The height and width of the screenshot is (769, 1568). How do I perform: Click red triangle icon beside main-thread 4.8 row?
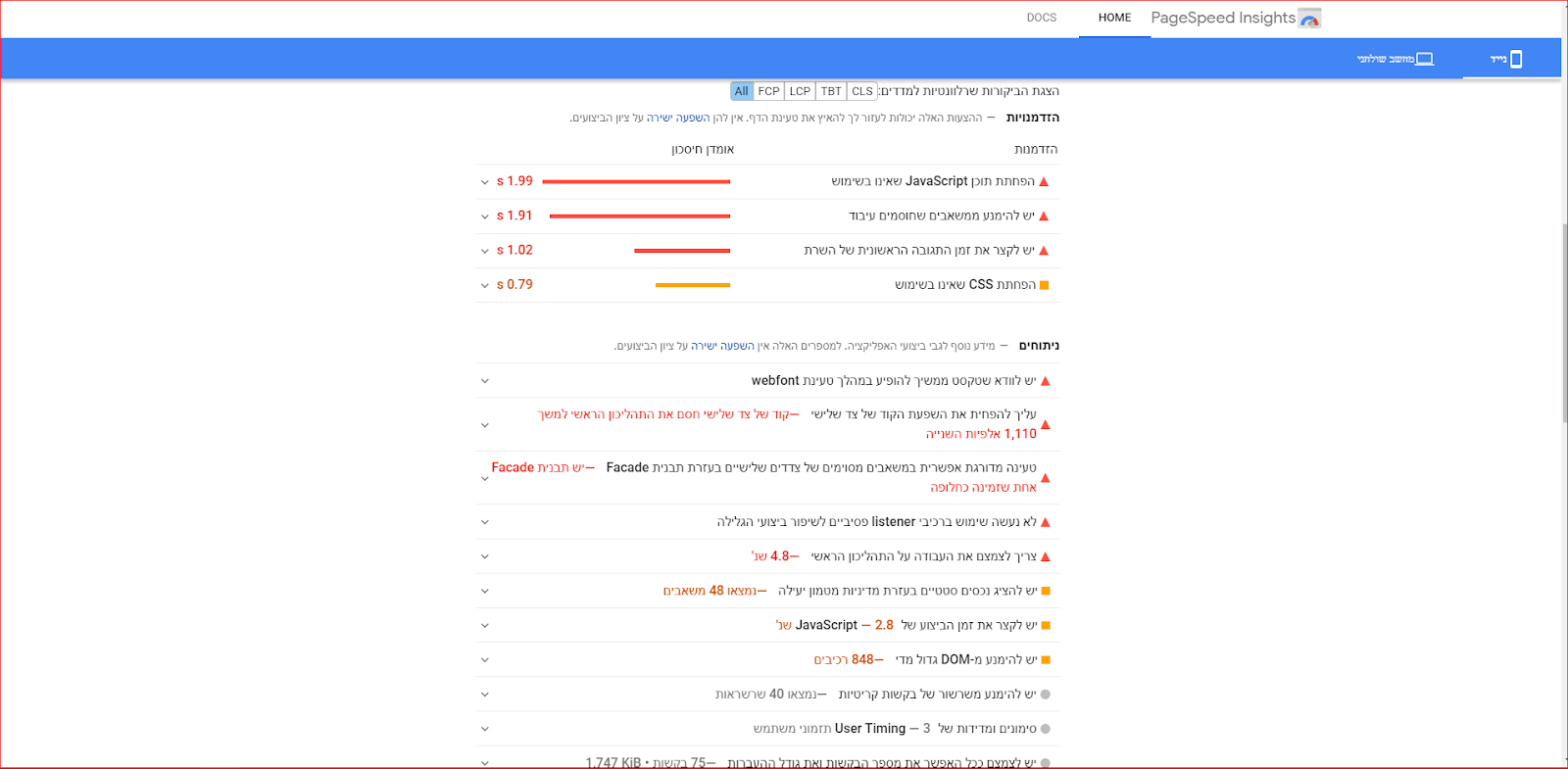[x=1046, y=556]
